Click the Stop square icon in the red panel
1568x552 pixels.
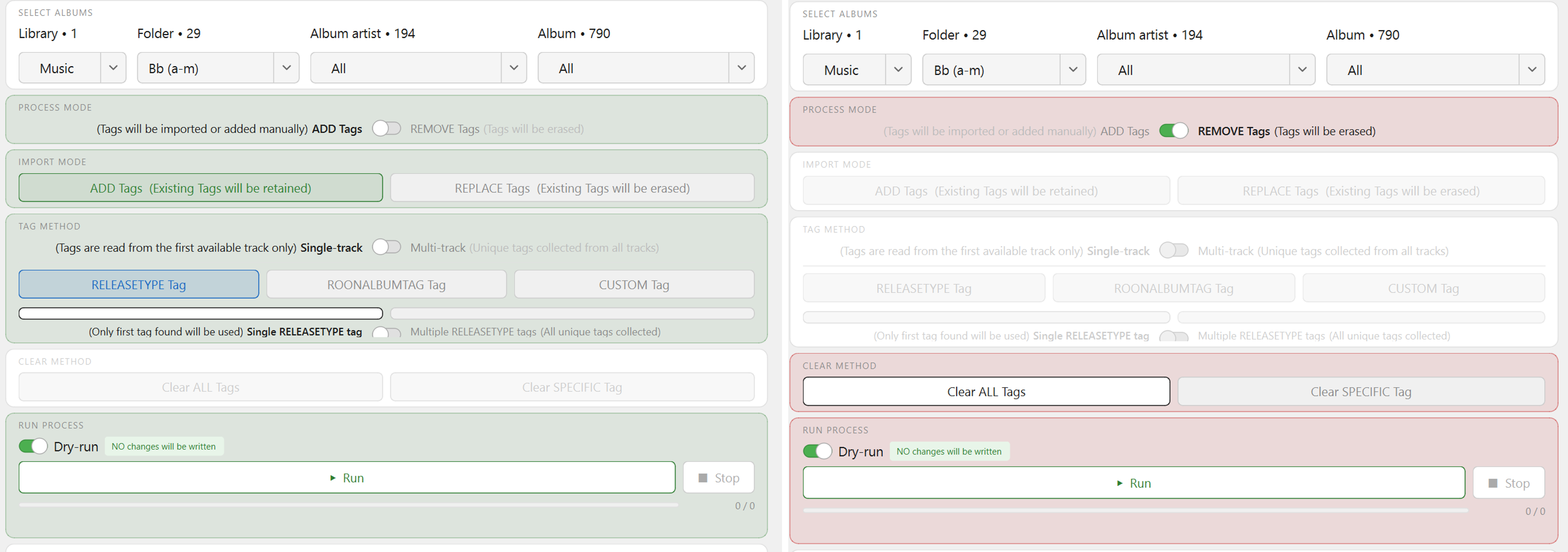point(1493,483)
